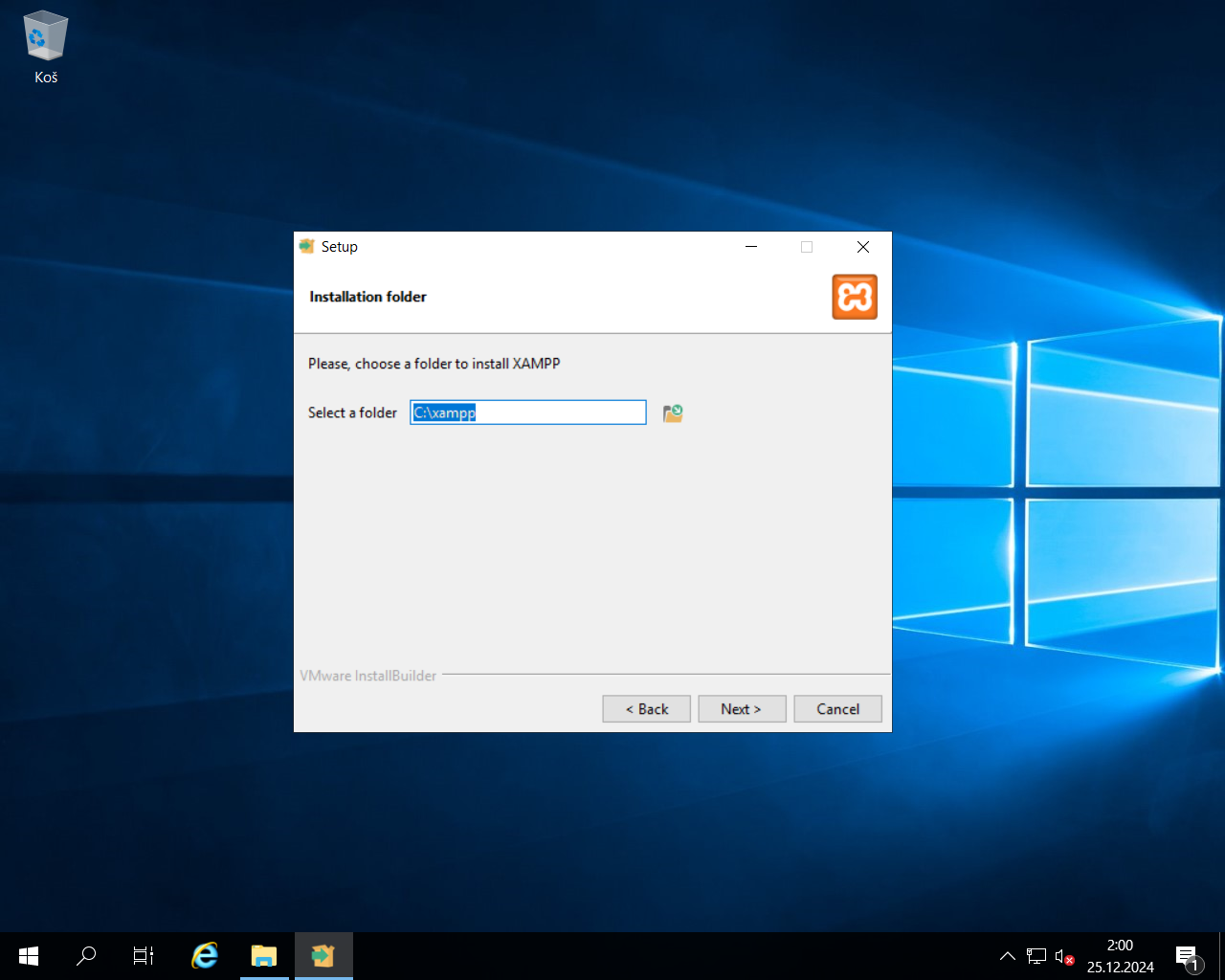Open the Start menu
This screenshot has height=980, width=1225.
coord(28,955)
